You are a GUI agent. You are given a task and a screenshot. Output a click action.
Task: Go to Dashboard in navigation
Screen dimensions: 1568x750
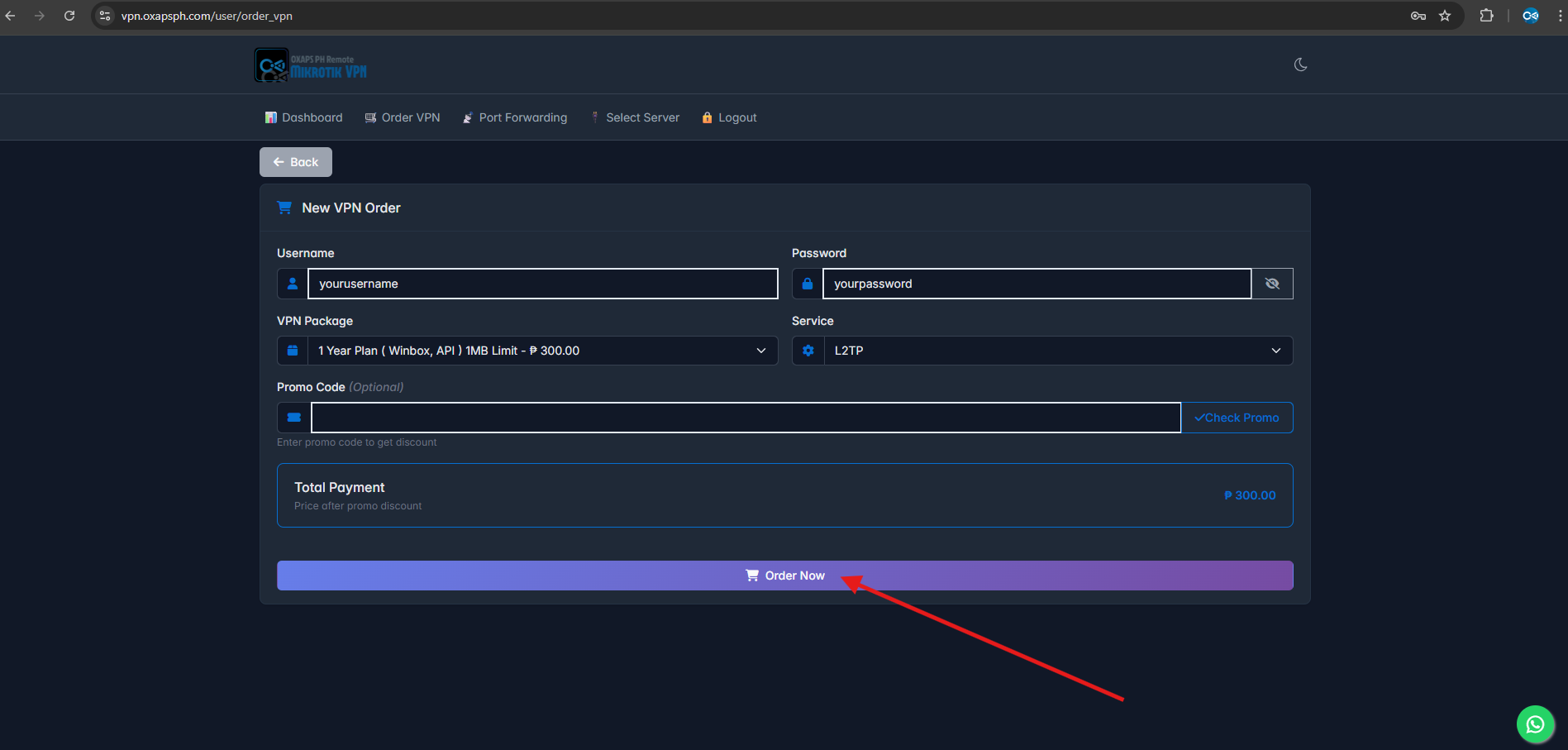coord(303,117)
